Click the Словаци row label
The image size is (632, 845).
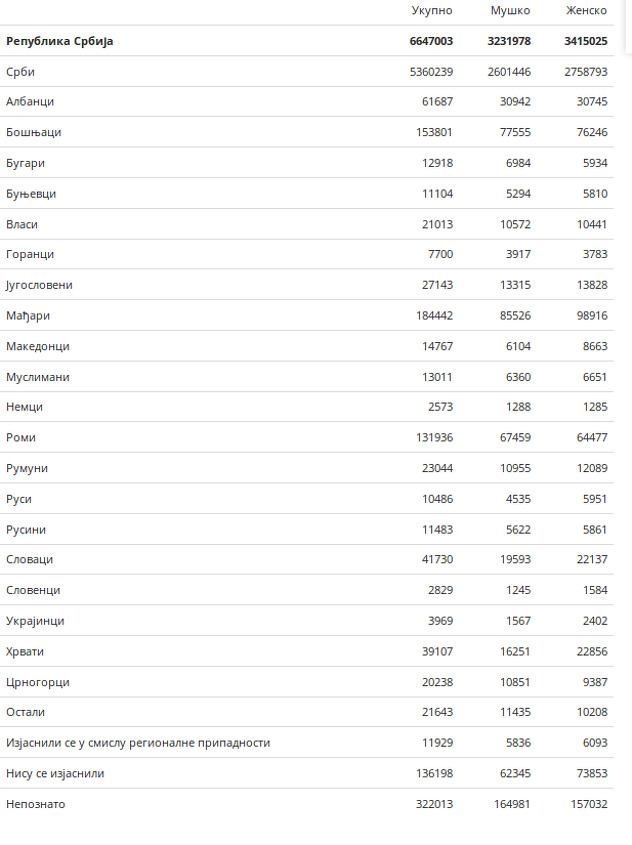coord(29,560)
